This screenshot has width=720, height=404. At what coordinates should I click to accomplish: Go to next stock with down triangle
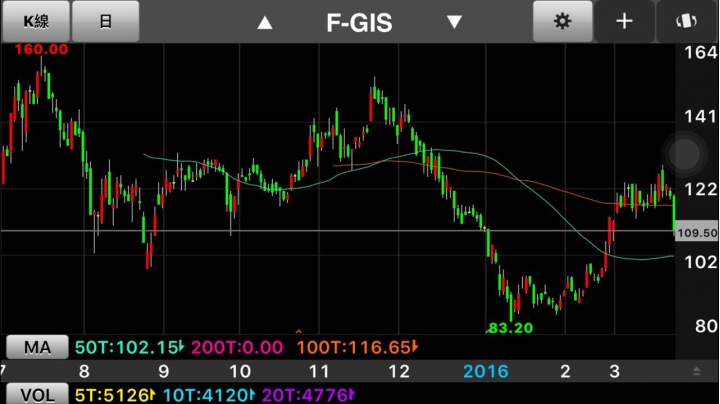454,22
